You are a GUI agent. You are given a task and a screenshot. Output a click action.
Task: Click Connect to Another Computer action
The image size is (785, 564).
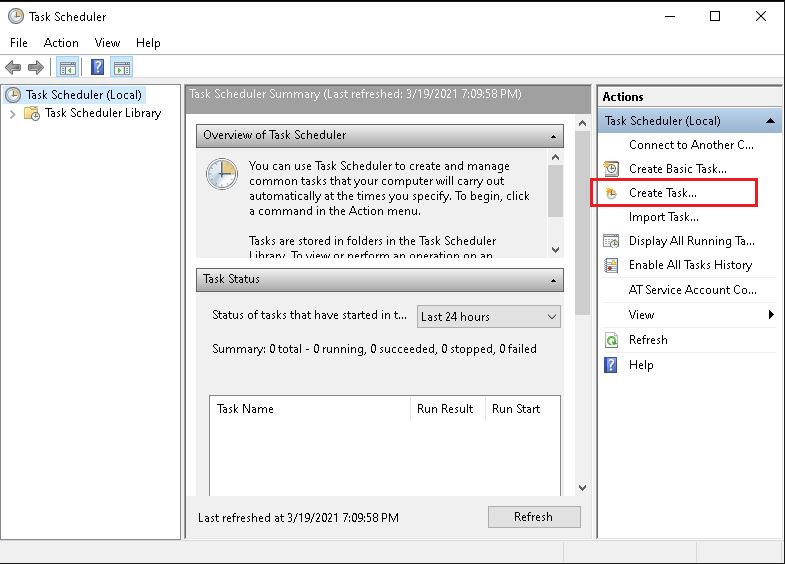point(691,145)
